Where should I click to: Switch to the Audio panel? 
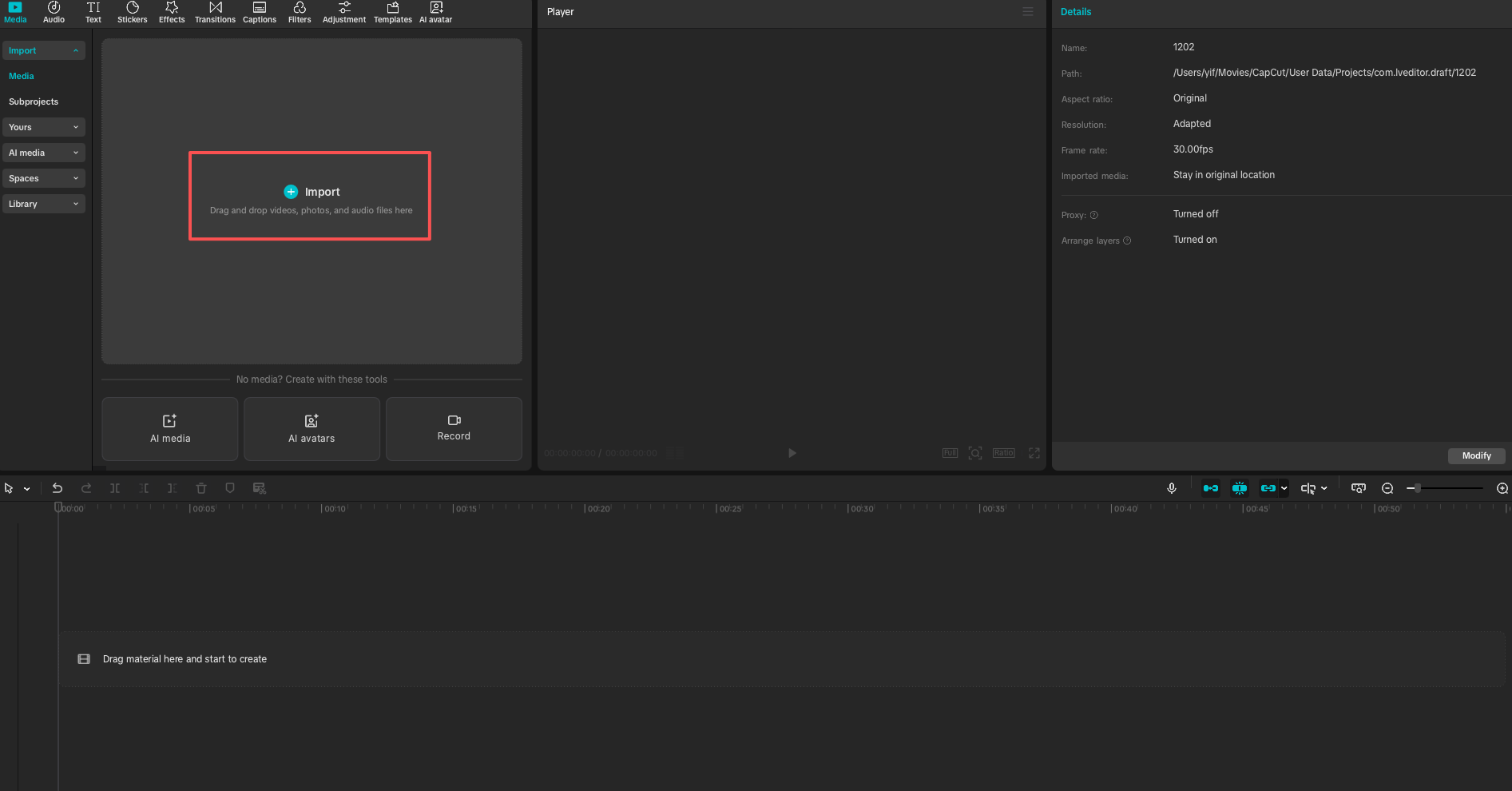pyautogui.click(x=54, y=12)
